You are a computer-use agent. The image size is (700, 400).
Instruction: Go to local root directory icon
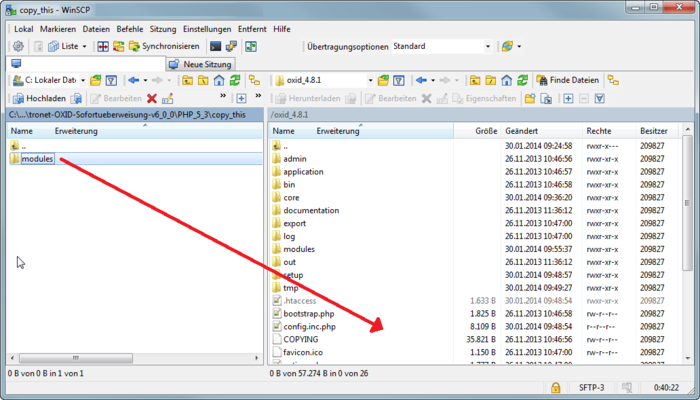coord(203,80)
